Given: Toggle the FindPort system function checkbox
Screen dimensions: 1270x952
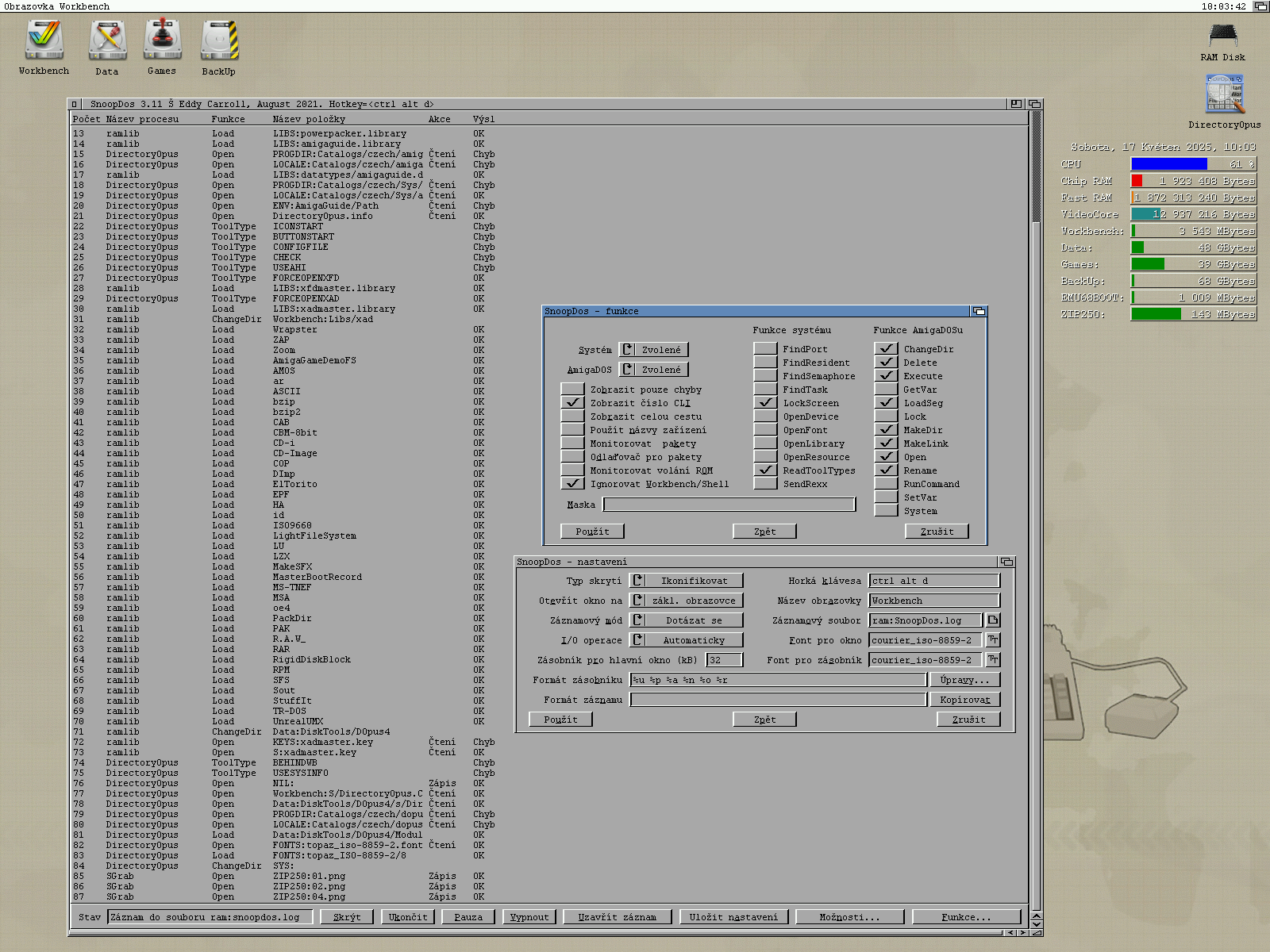Looking at the screenshot, I should (765, 349).
